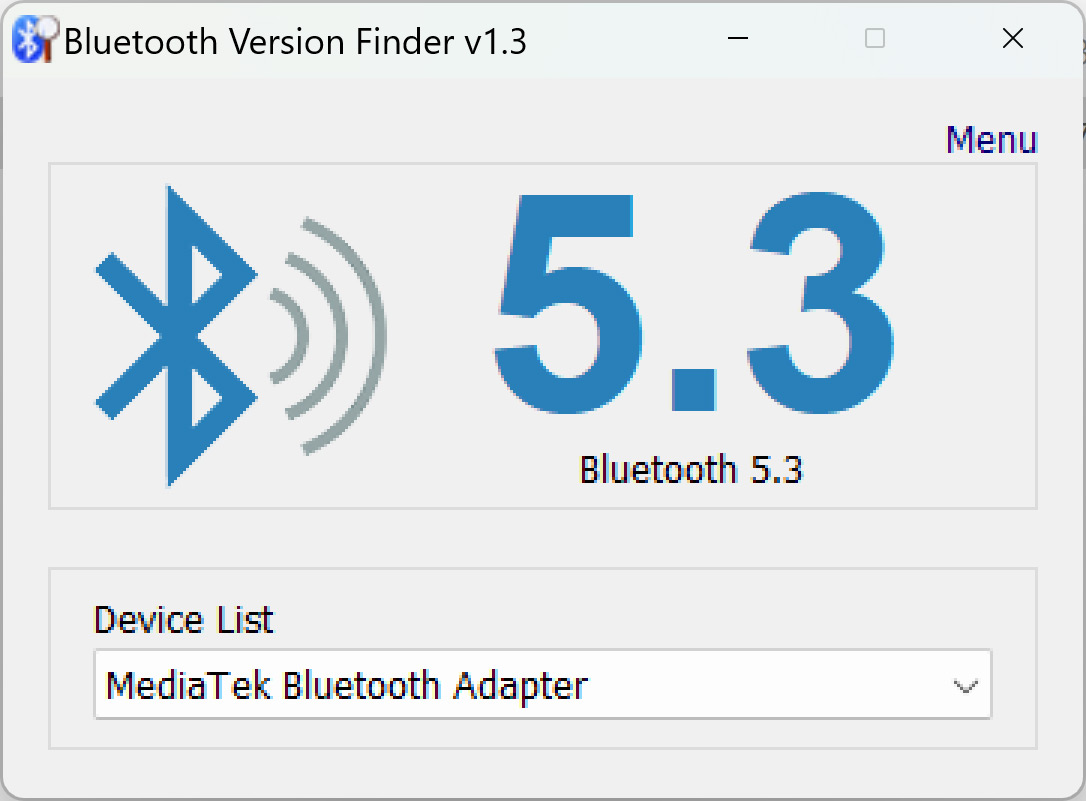Click the large blue 5.3 version number
The height and width of the screenshot is (801, 1086).
[693, 303]
